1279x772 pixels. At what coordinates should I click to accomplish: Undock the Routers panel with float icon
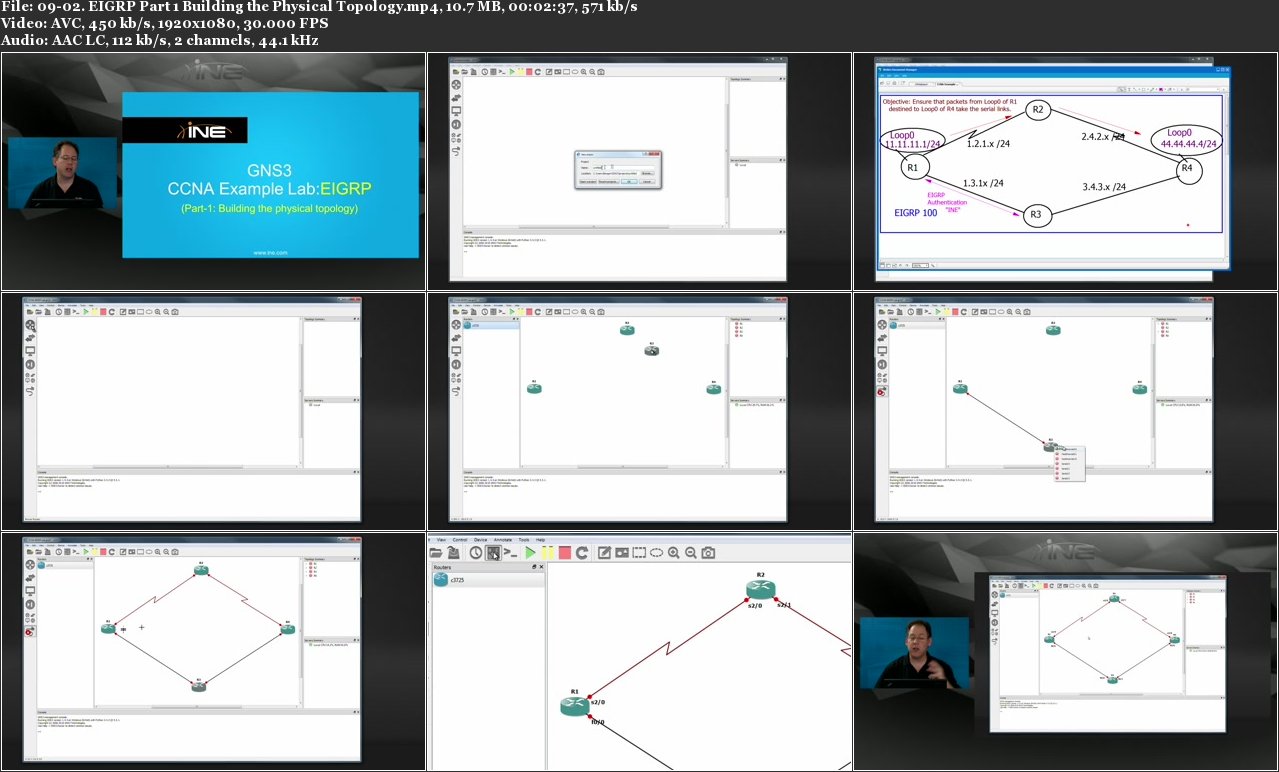click(534, 567)
